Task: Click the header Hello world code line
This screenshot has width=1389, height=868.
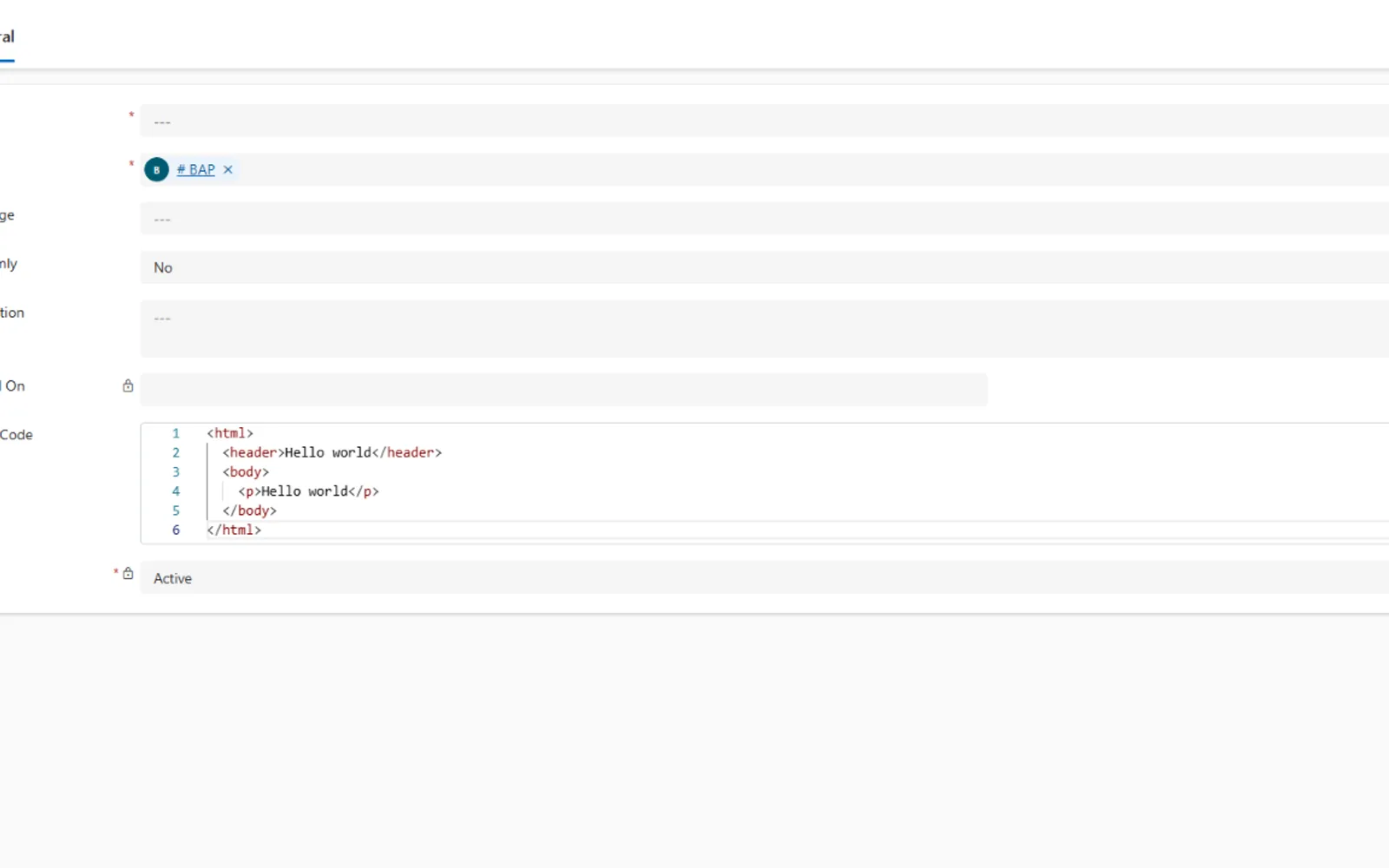Action: [x=332, y=452]
